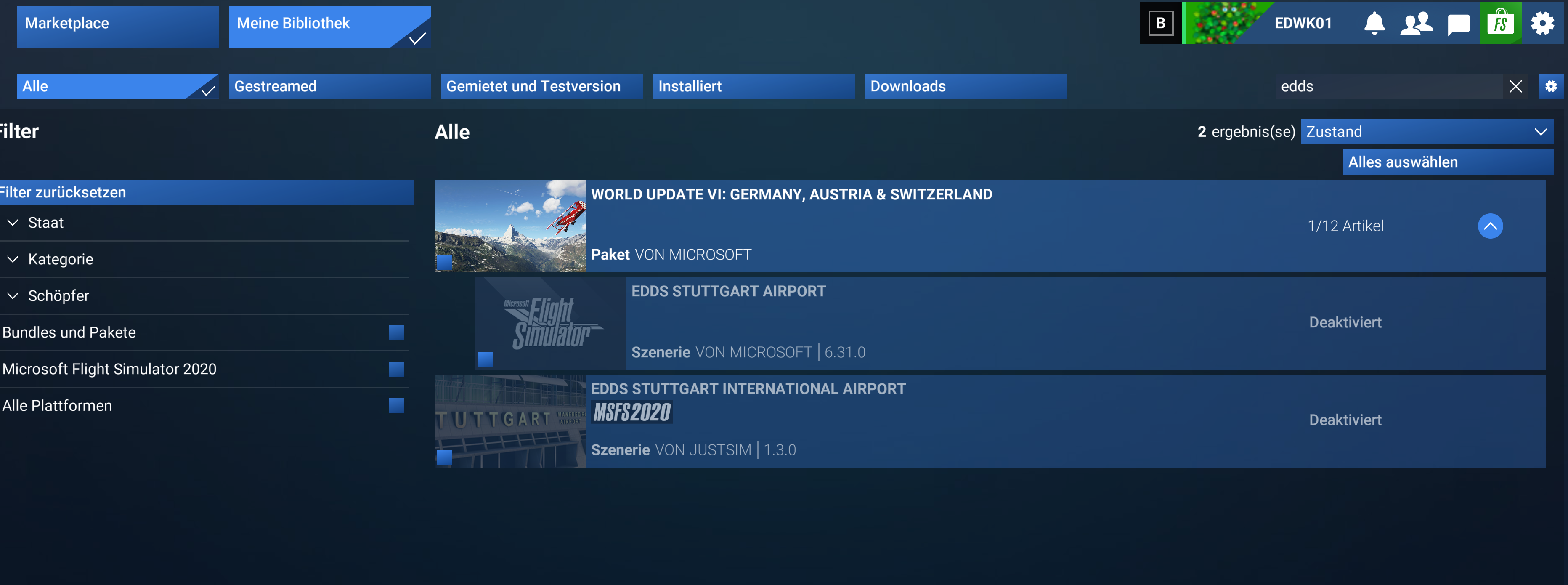Switch to Meine Bibliothek tab
Viewport: 1568px width, 585px height.
[330, 27]
